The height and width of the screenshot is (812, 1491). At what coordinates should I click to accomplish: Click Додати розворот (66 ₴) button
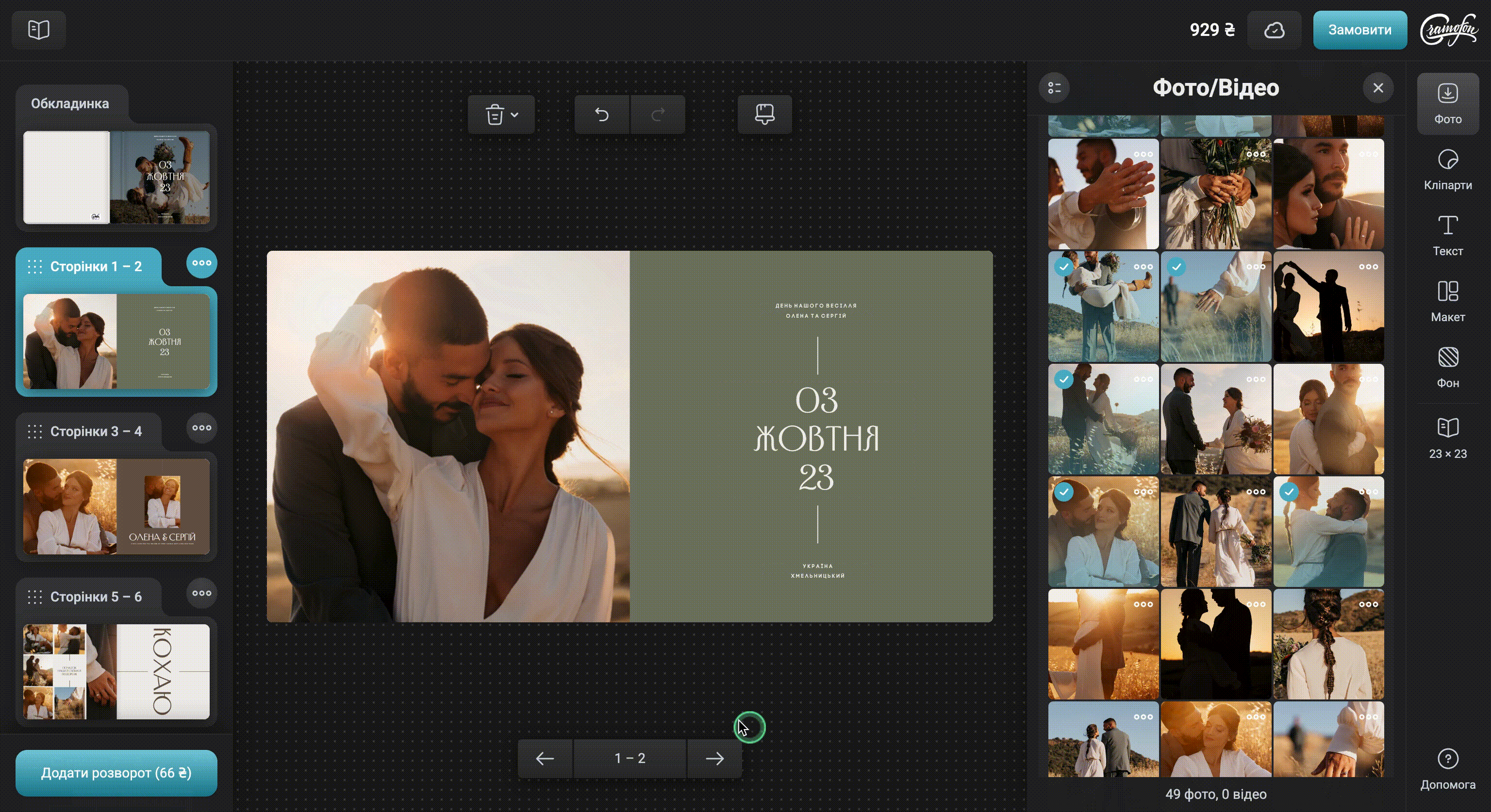click(x=116, y=773)
